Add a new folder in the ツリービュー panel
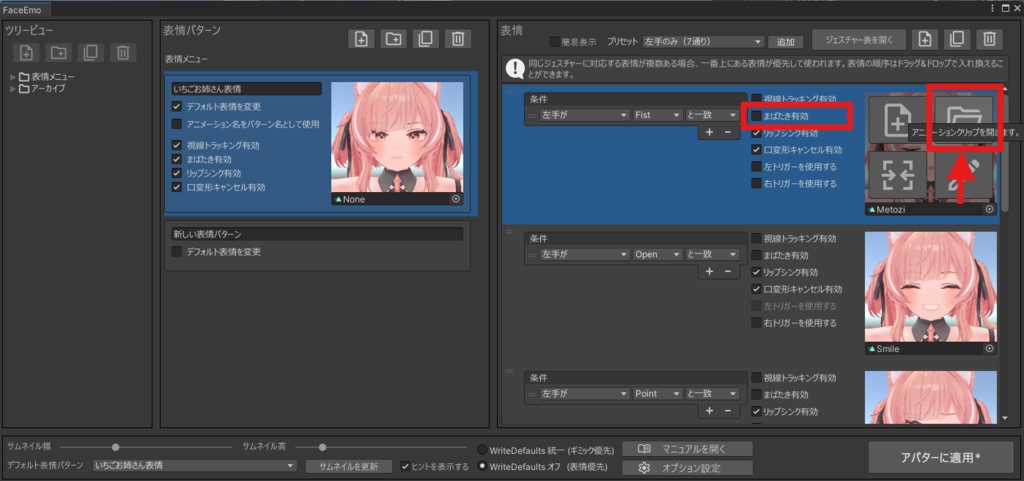This screenshot has width=1024, height=481. (x=59, y=53)
